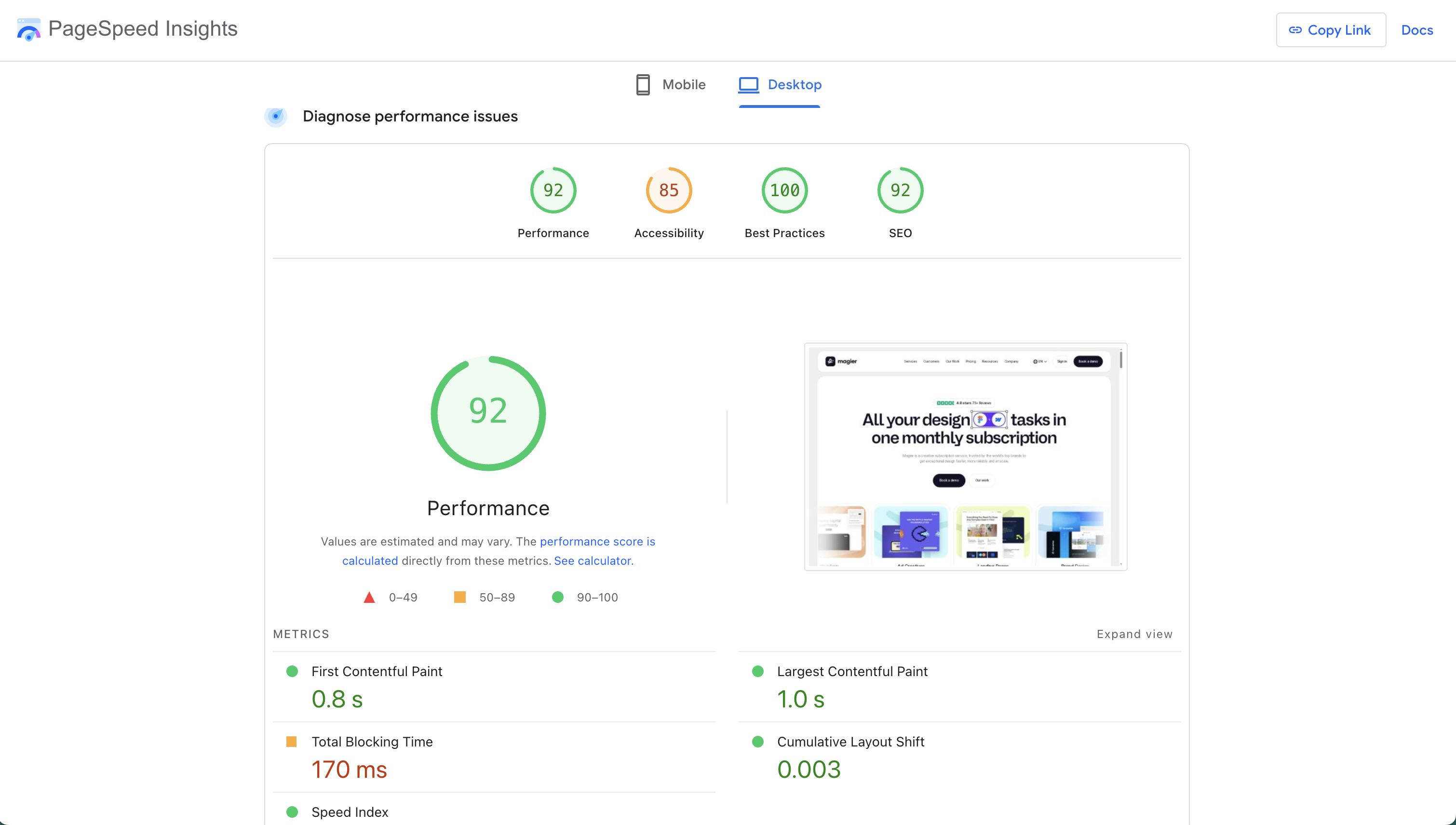Select the Performance score gauge showing 92

click(553, 190)
